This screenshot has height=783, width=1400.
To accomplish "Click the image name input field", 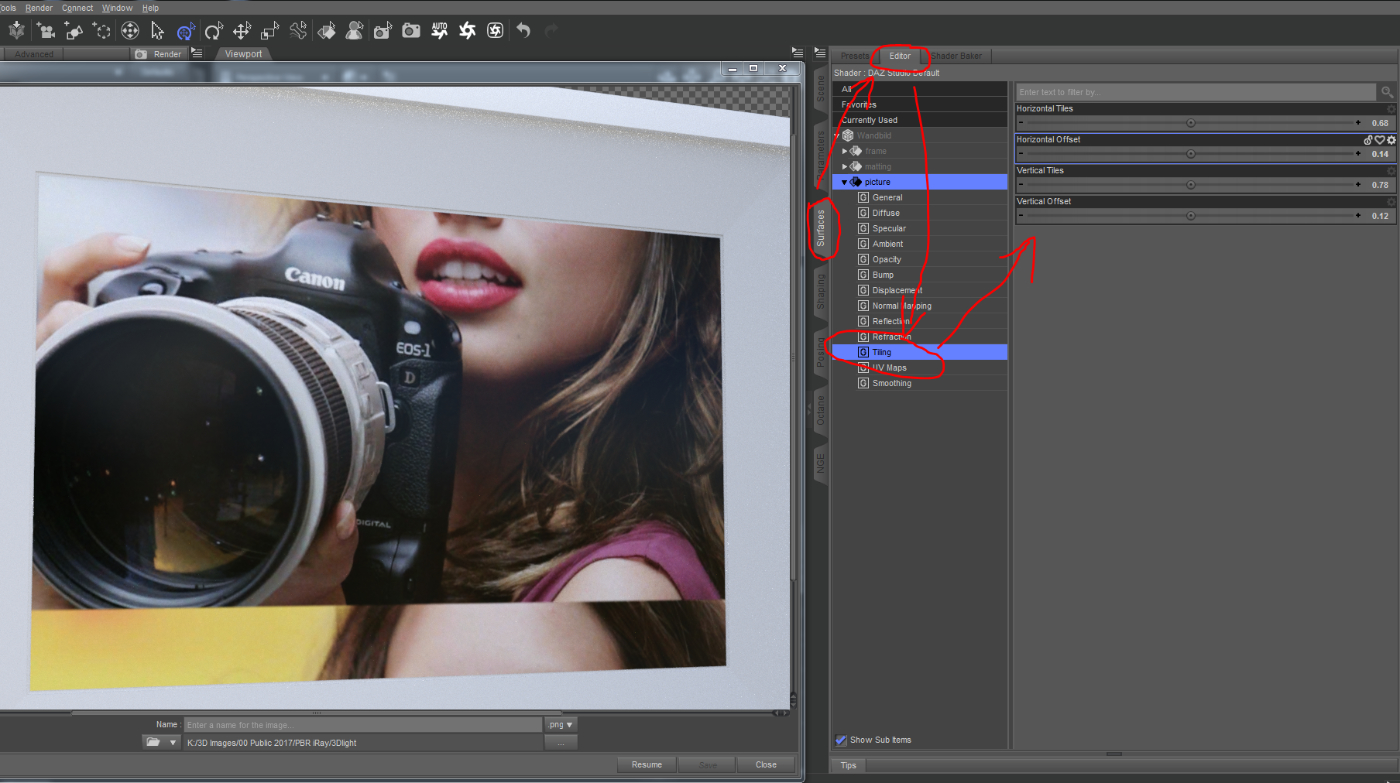I will [x=361, y=724].
